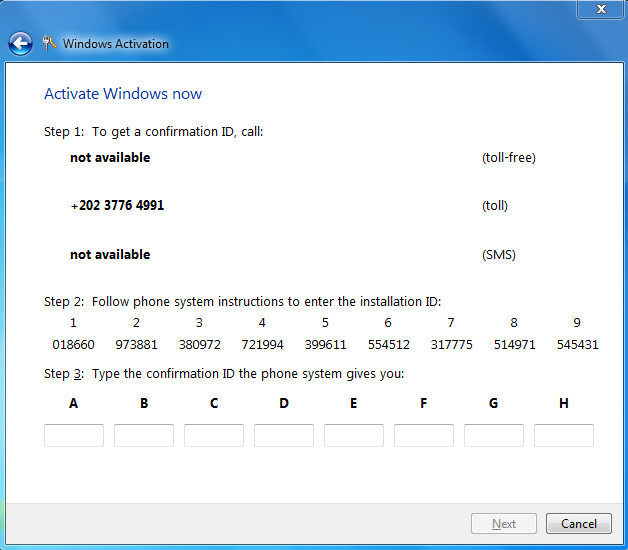
Task: Click installation ID group 399611
Action: click(325, 345)
